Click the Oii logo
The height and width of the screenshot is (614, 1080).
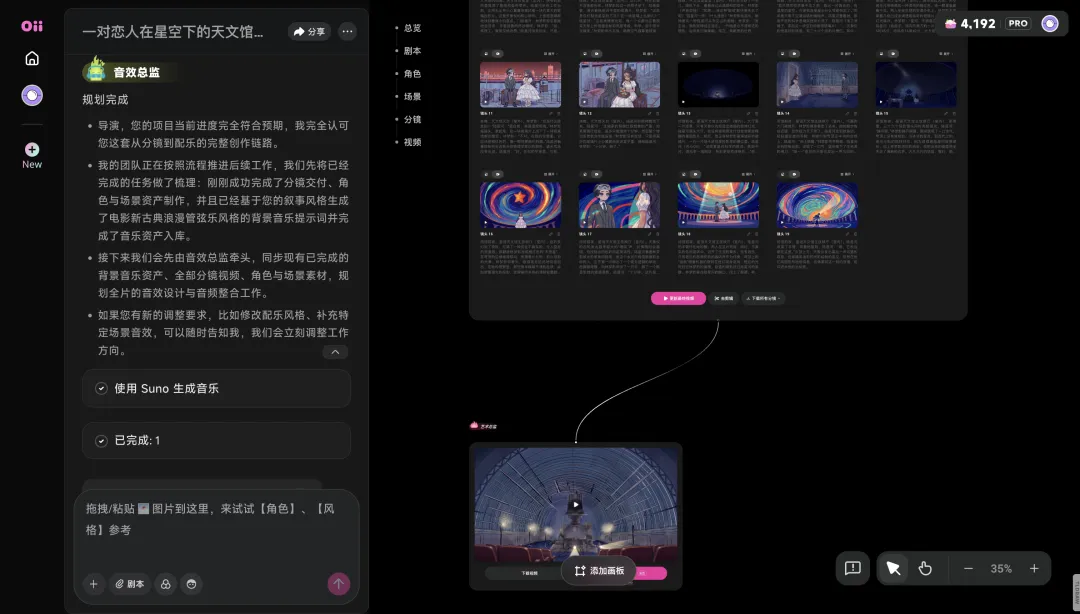point(32,26)
